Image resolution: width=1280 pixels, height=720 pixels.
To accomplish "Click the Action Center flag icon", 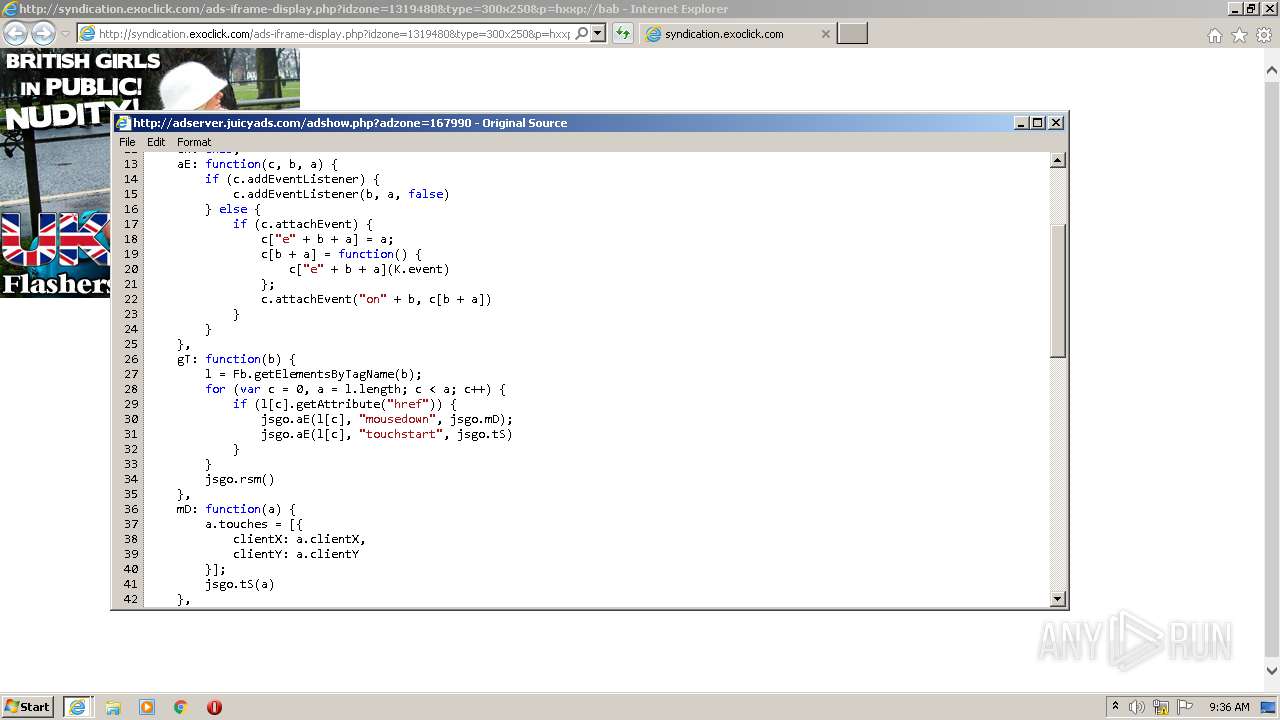I will click(1185, 707).
